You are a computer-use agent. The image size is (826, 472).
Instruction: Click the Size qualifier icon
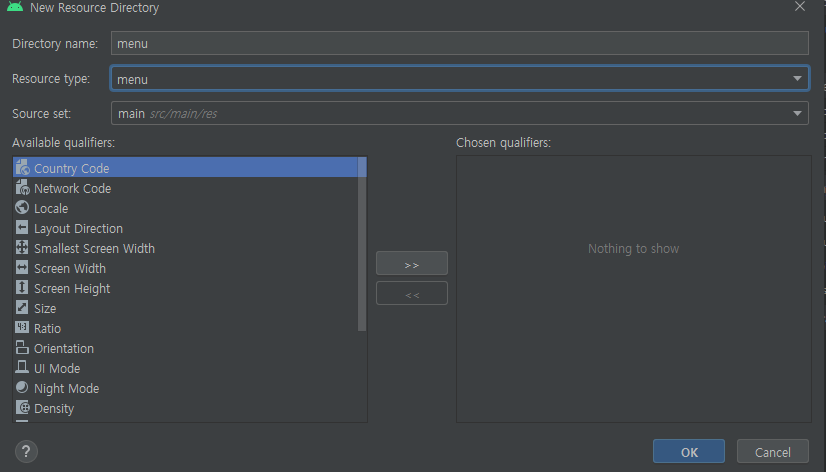(x=22, y=308)
